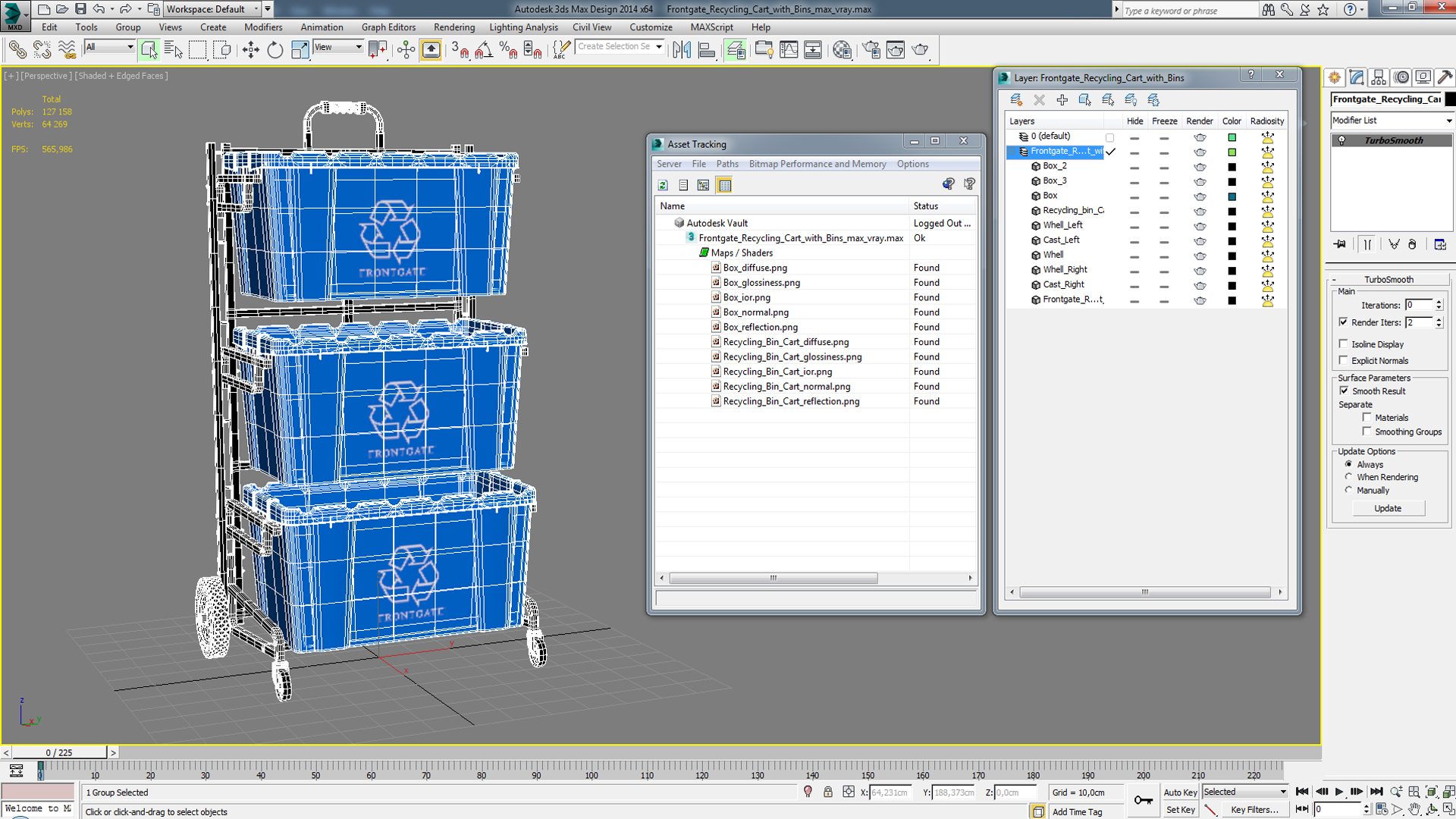Open the Modify command panel tab
The height and width of the screenshot is (819, 1456).
1357,77
